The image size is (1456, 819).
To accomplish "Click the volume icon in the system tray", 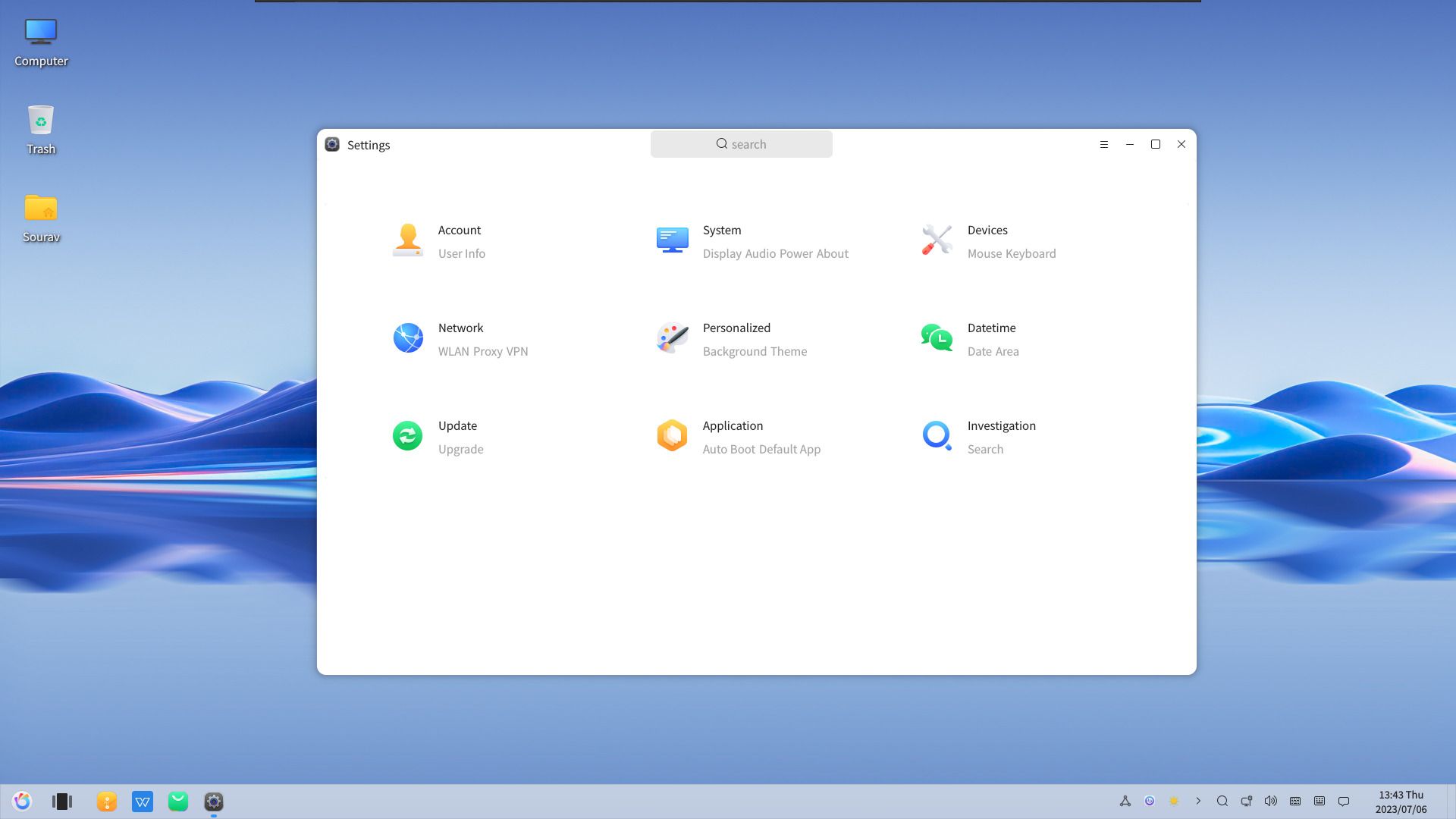I will pyautogui.click(x=1271, y=801).
